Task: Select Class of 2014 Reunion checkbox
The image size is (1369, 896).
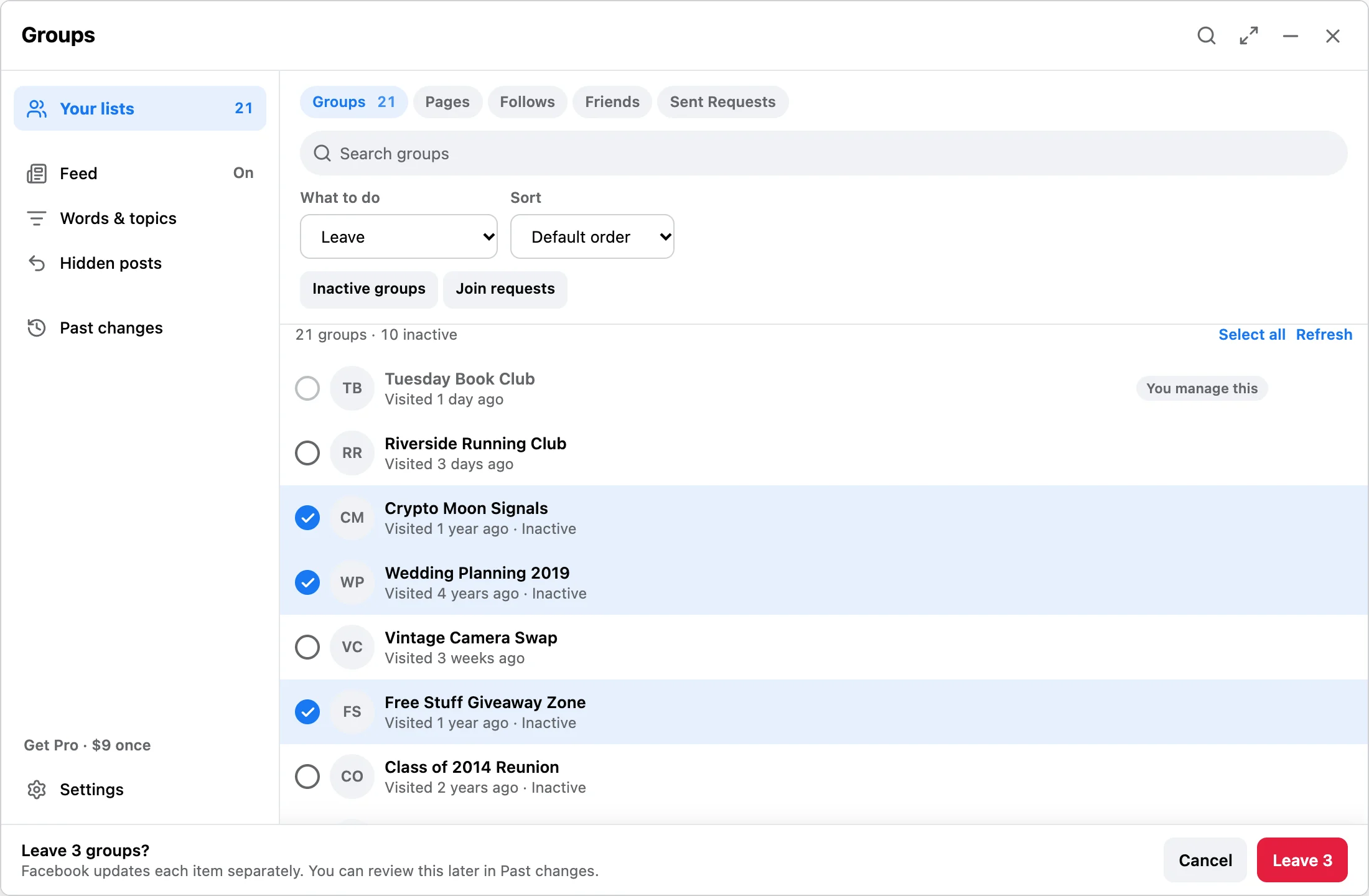Action: pyautogui.click(x=307, y=777)
